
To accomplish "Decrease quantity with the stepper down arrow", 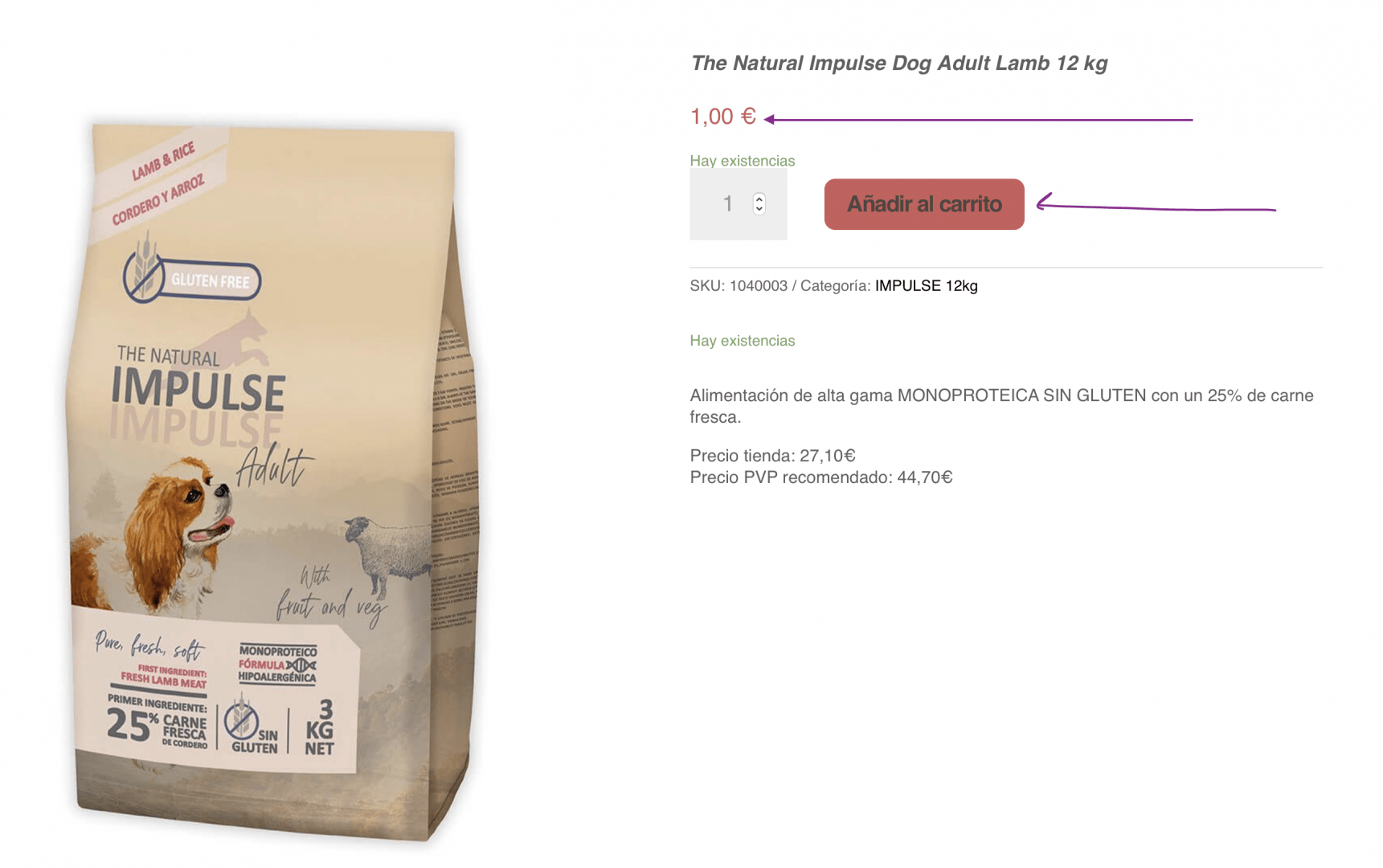I will [759, 209].
